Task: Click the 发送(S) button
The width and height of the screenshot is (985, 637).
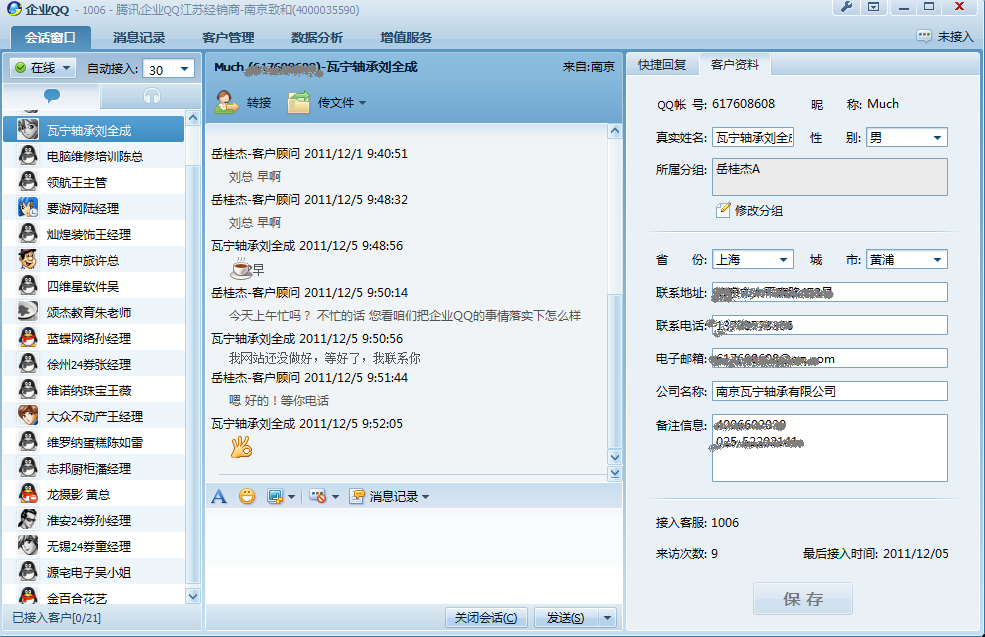Action: (566, 618)
